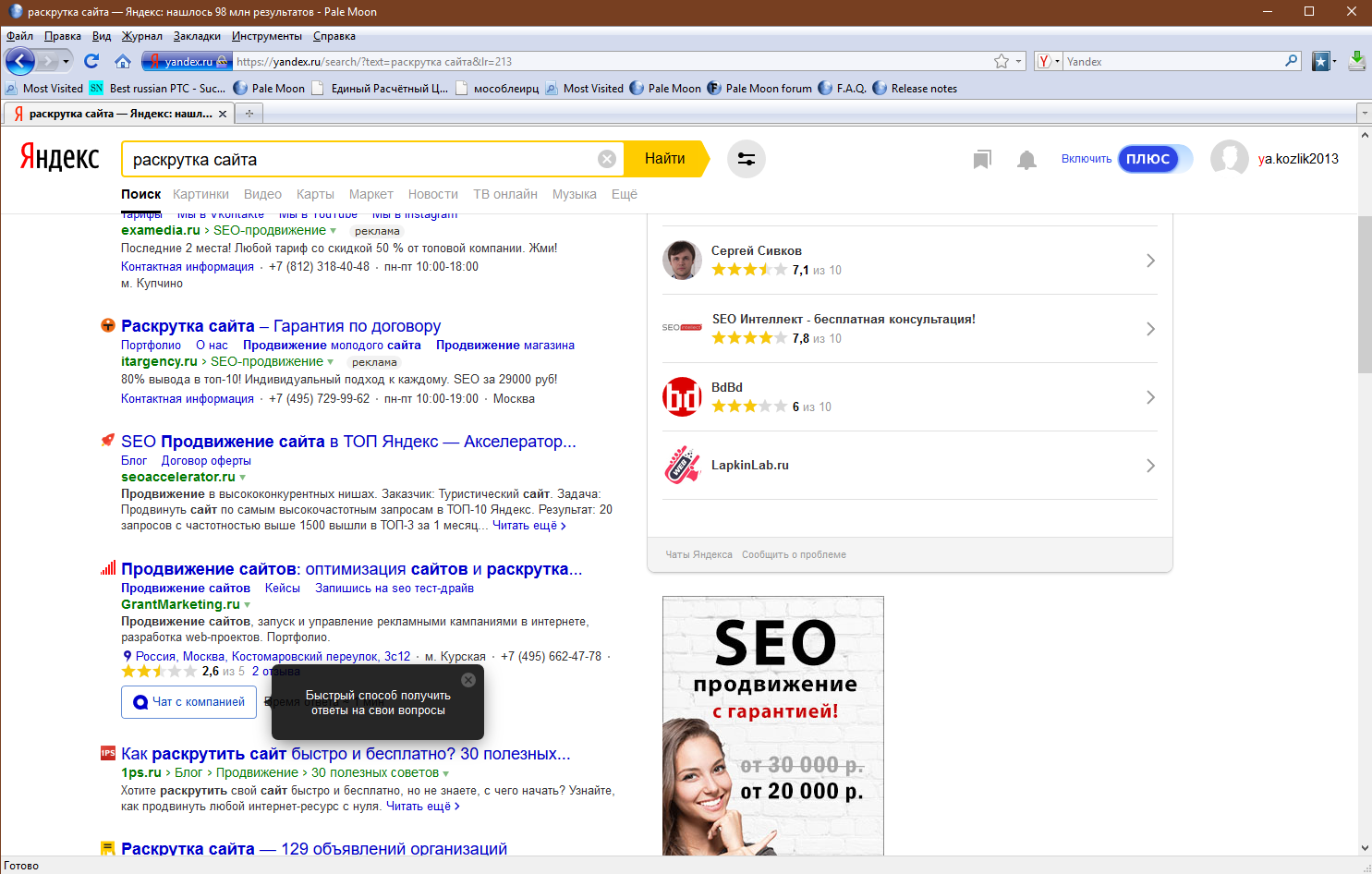Click the Включить link near ПЛЮС

[x=1087, y=159]
